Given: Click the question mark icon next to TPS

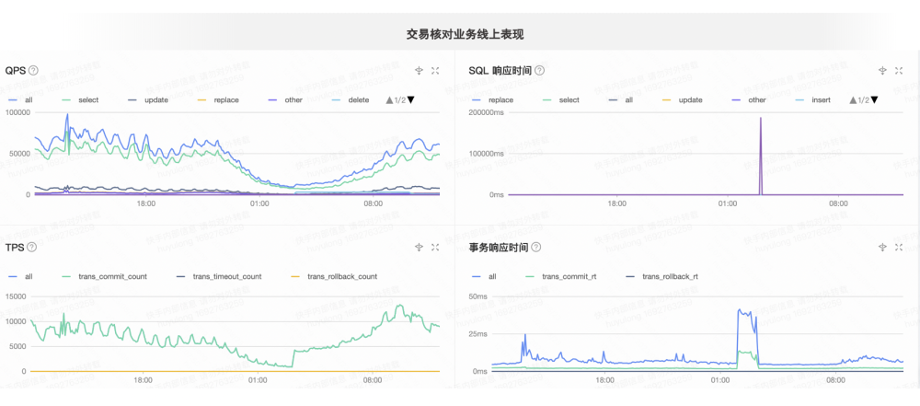Looking at the screenshot, I should (32, 247).
